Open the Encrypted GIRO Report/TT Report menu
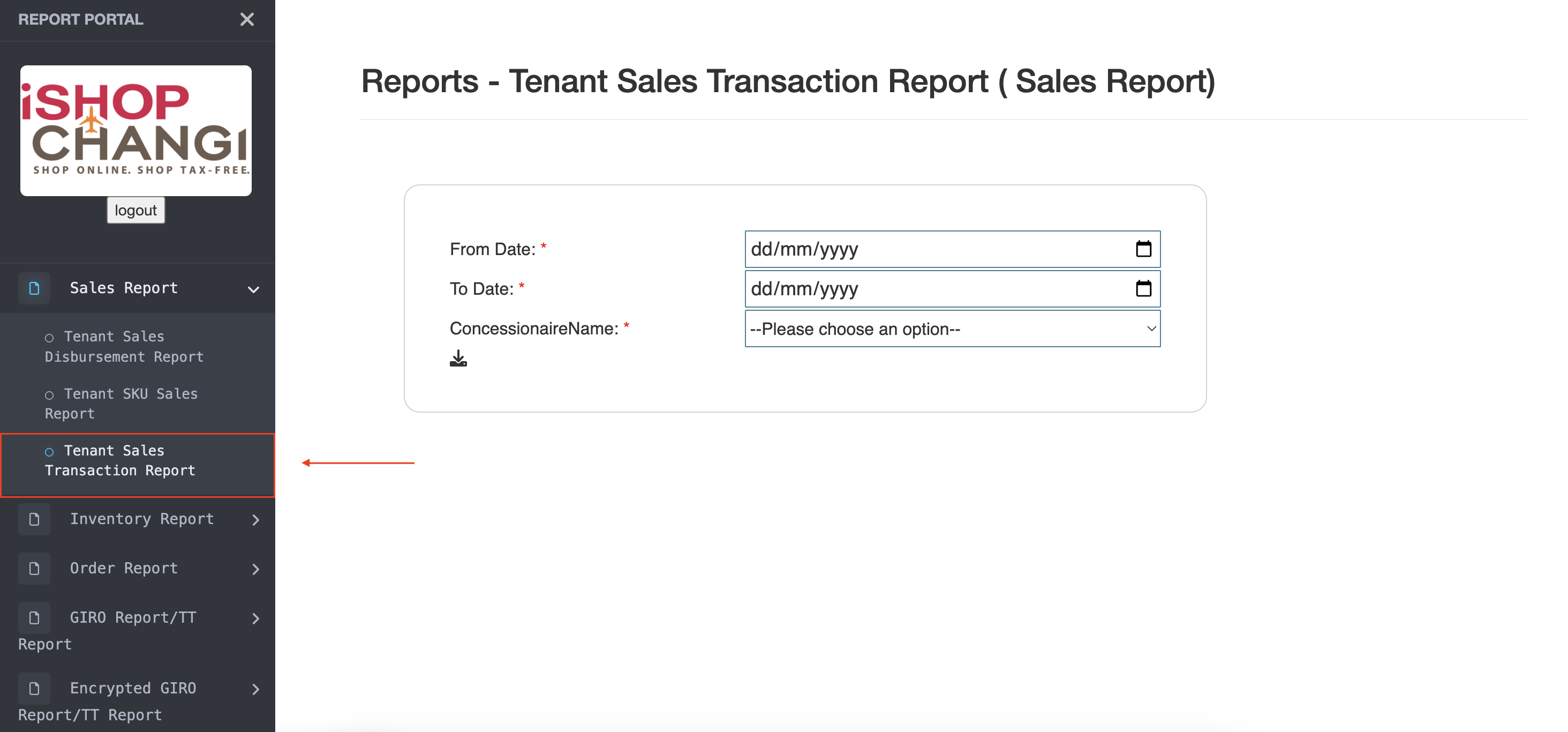 coord(138,700)
